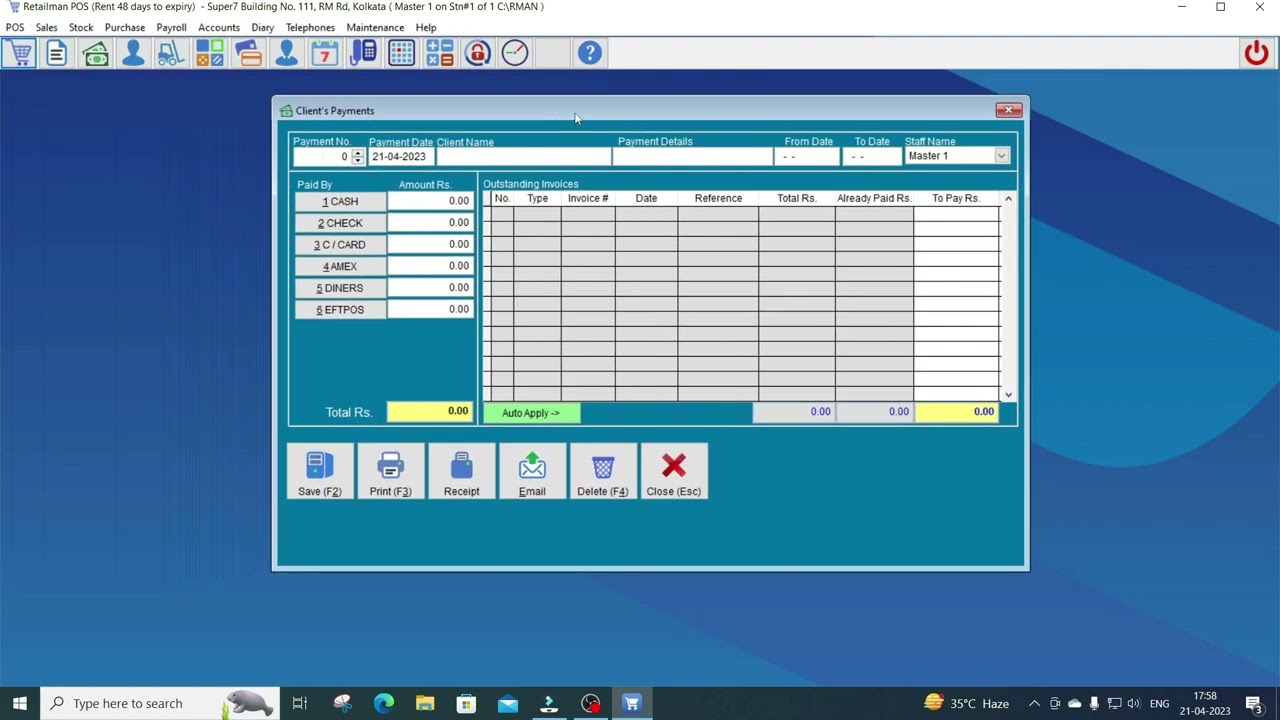1280x720 pixels.
Task: Click the Payment No. spinner arrows
Action: tap(358, 157)
